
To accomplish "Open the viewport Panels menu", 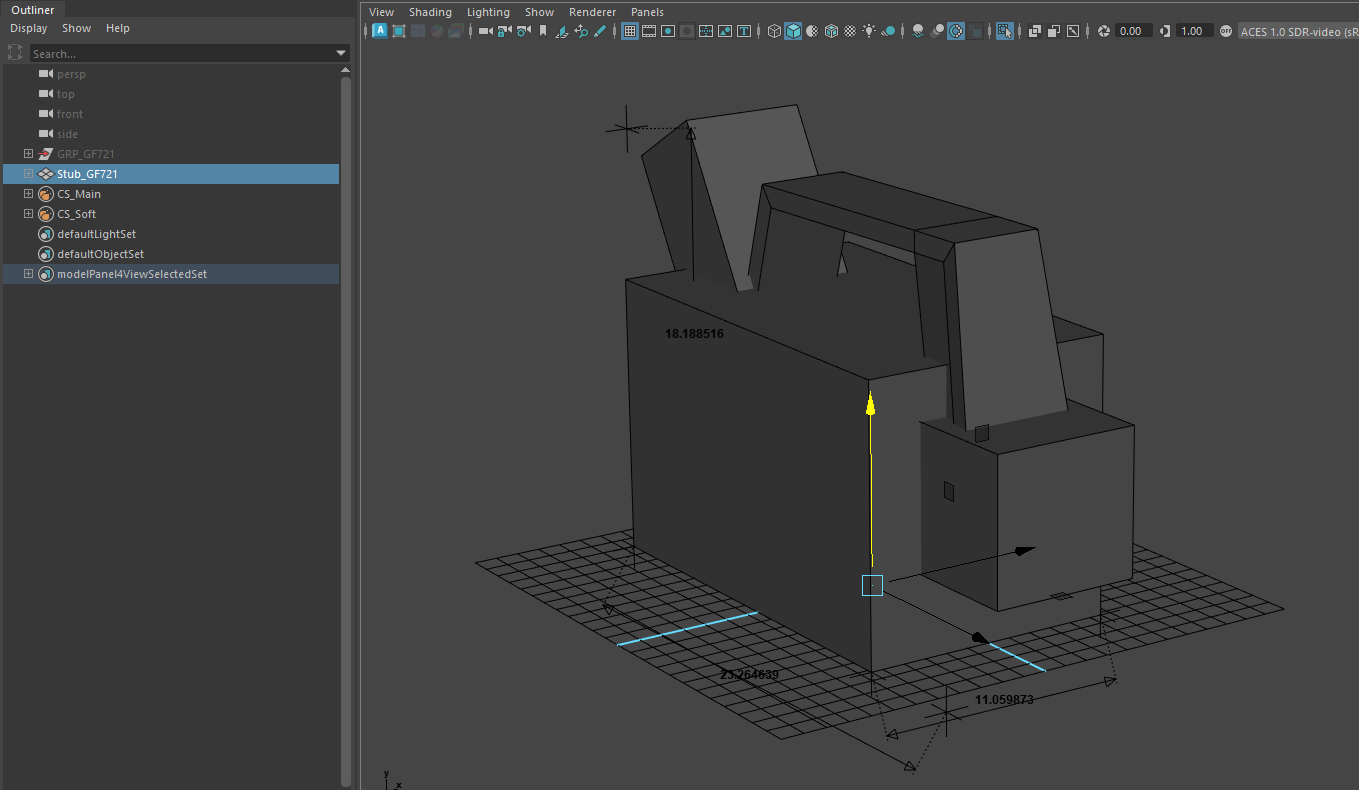I will 647,12.
